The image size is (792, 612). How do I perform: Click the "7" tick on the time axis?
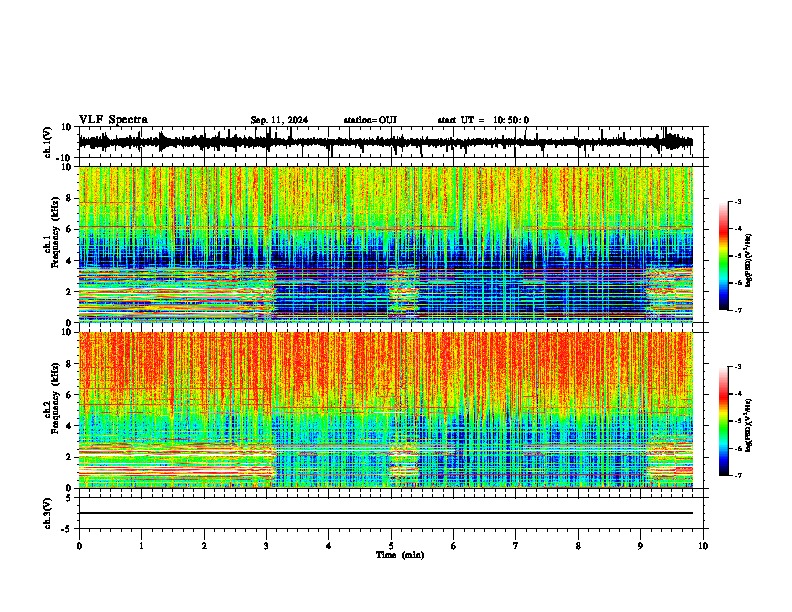click(x=516, y=546)
